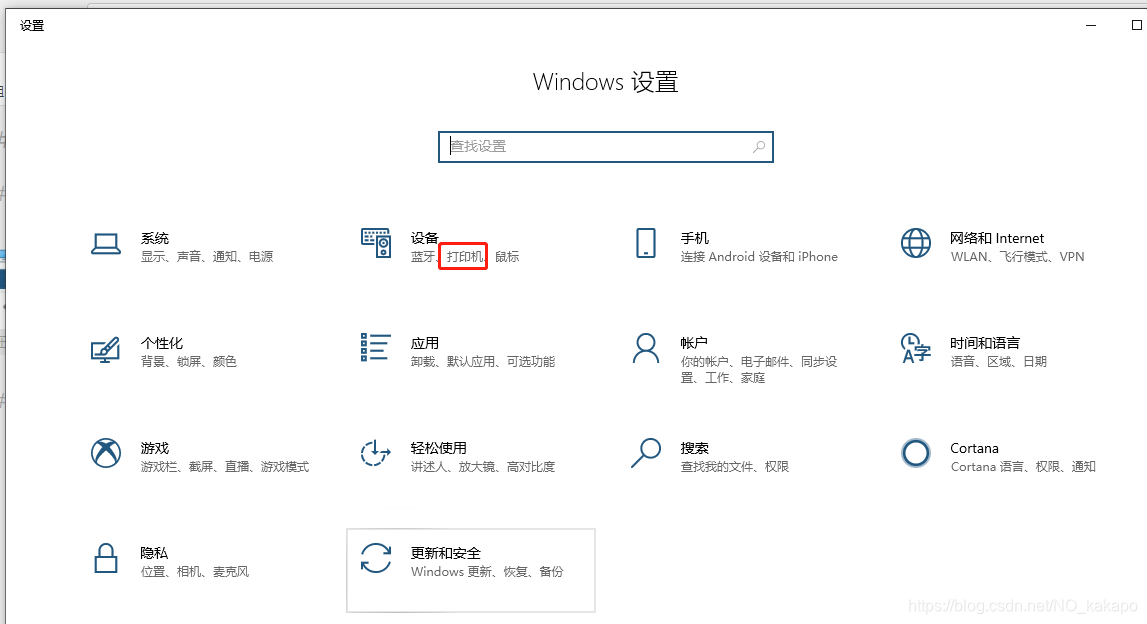The height and width of the screenshot is (624, 1147).
Task: Open the 网络和 Internet title
Action: (997, 238)
